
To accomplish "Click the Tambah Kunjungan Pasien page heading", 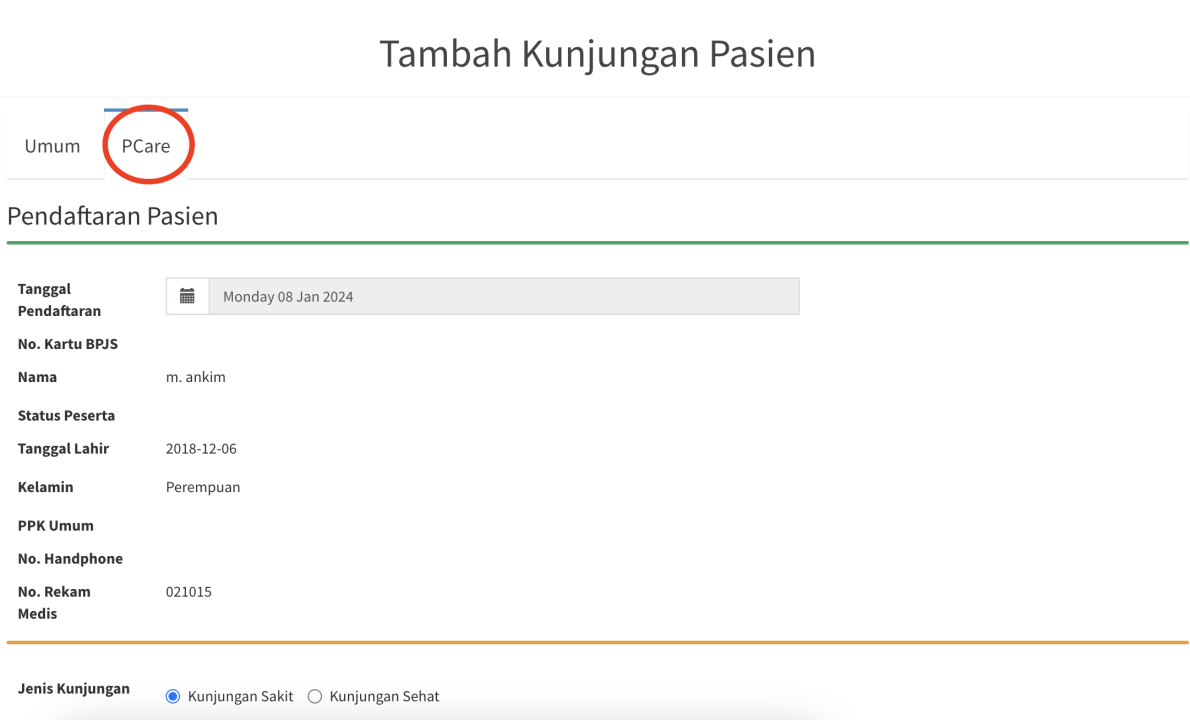I will tap(597, 54).
